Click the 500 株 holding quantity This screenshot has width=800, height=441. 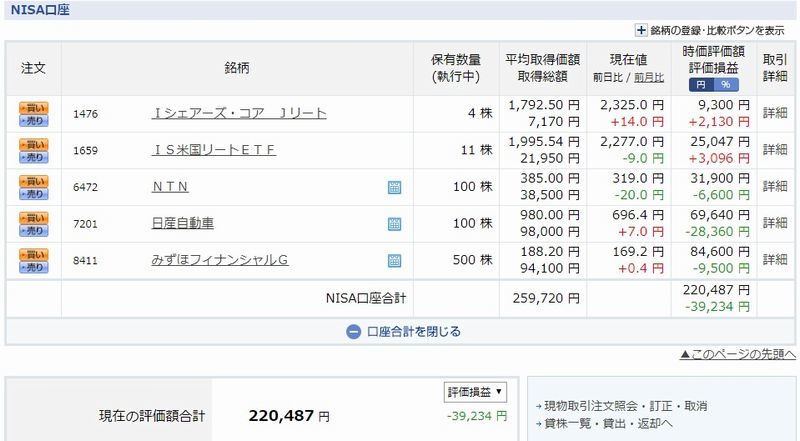pos(472,260)
